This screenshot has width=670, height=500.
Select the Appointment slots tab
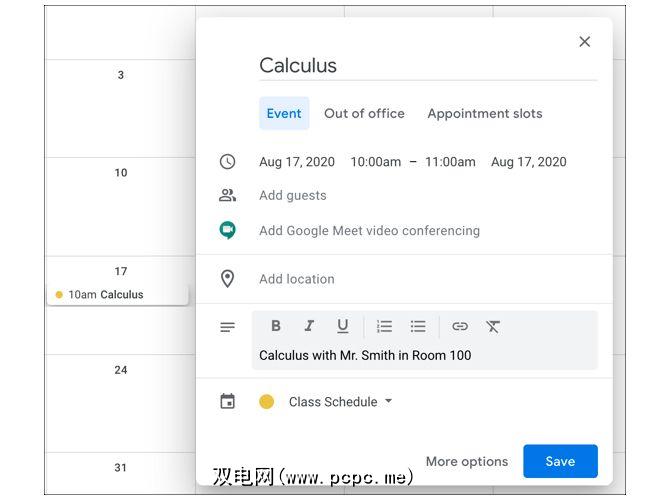pyautogui.click(x=485, y=113)
